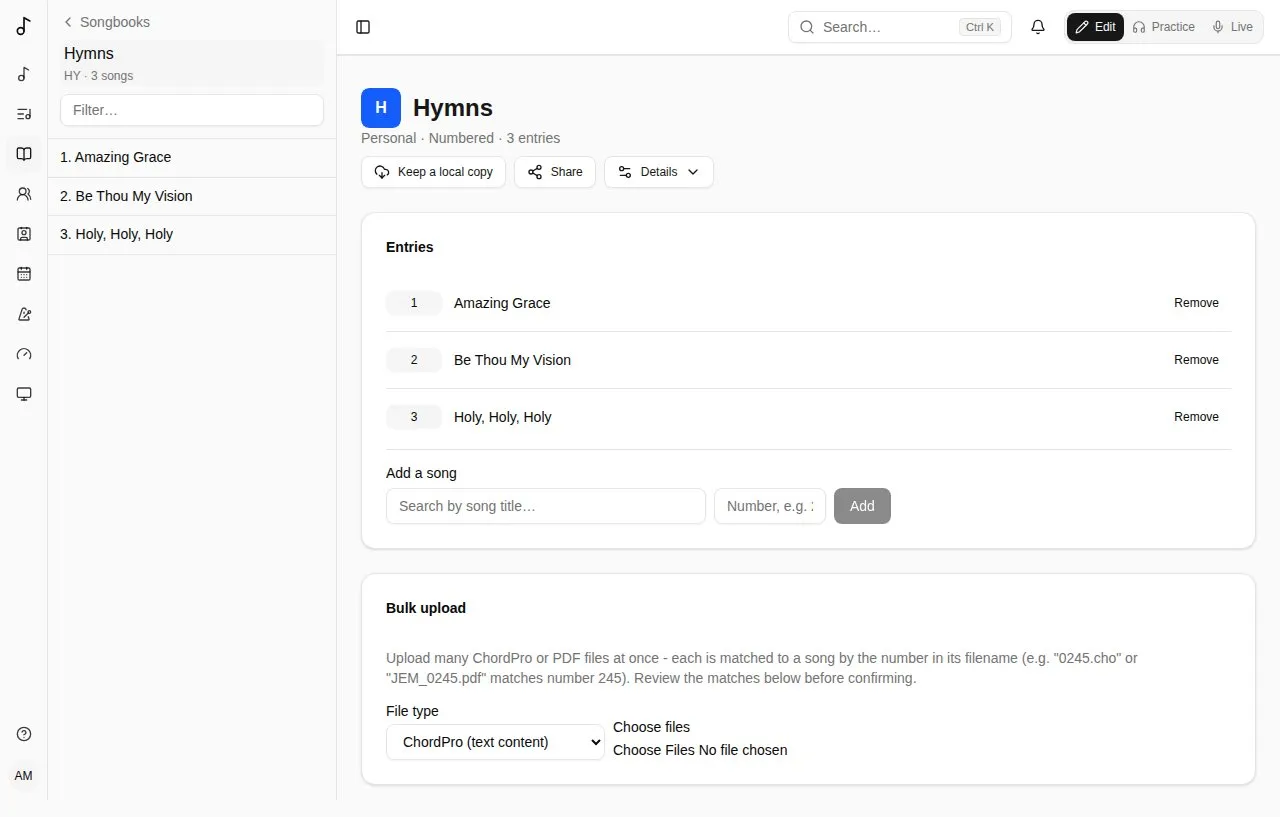Click the Share button
The height and width of the screenshot is (817, 1280).
tap(555, 172)
